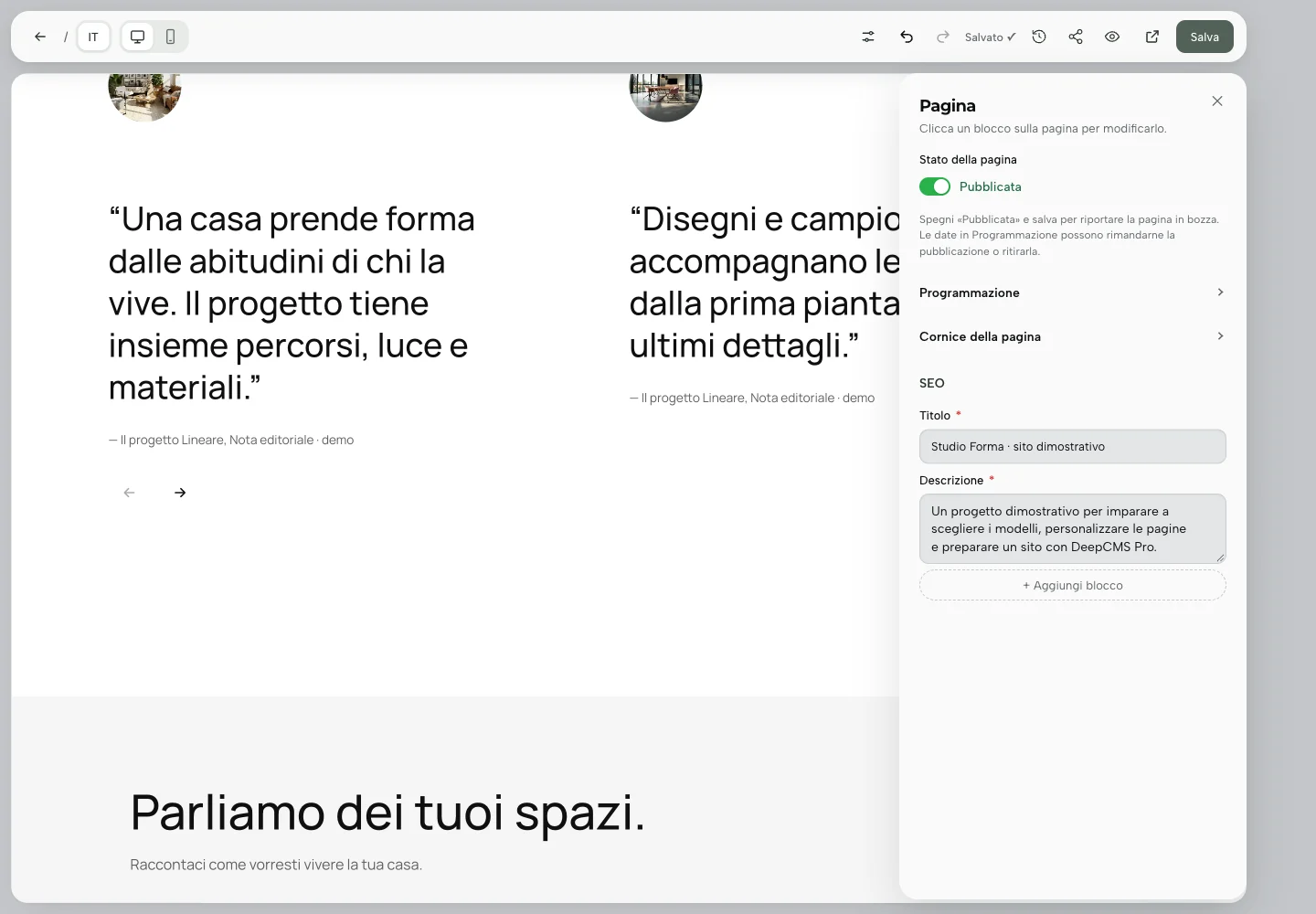Select the heading "Parliamo dei tuoi spazi."

click(x=387, y=813)
